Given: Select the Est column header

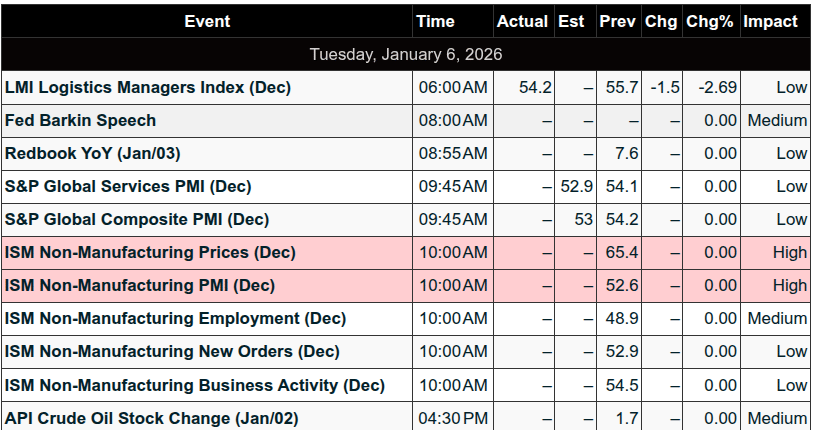Looking at the screenshot, I should 570,21.
